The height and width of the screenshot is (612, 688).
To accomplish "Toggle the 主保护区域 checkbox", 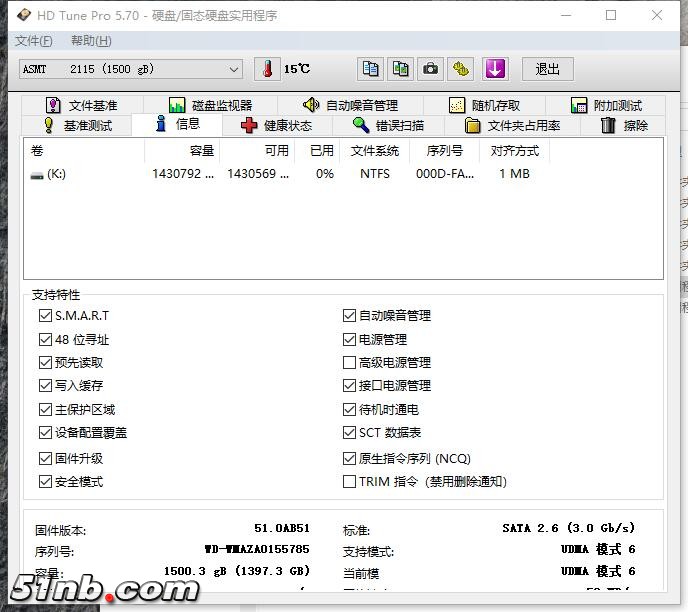I will [45, 410].
